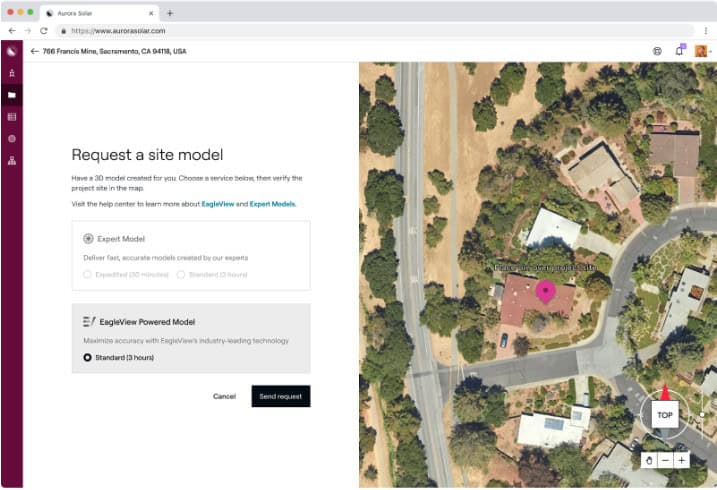The image size is (717, 490).
Task: Click the Cancel button
Action: [224, 396]
